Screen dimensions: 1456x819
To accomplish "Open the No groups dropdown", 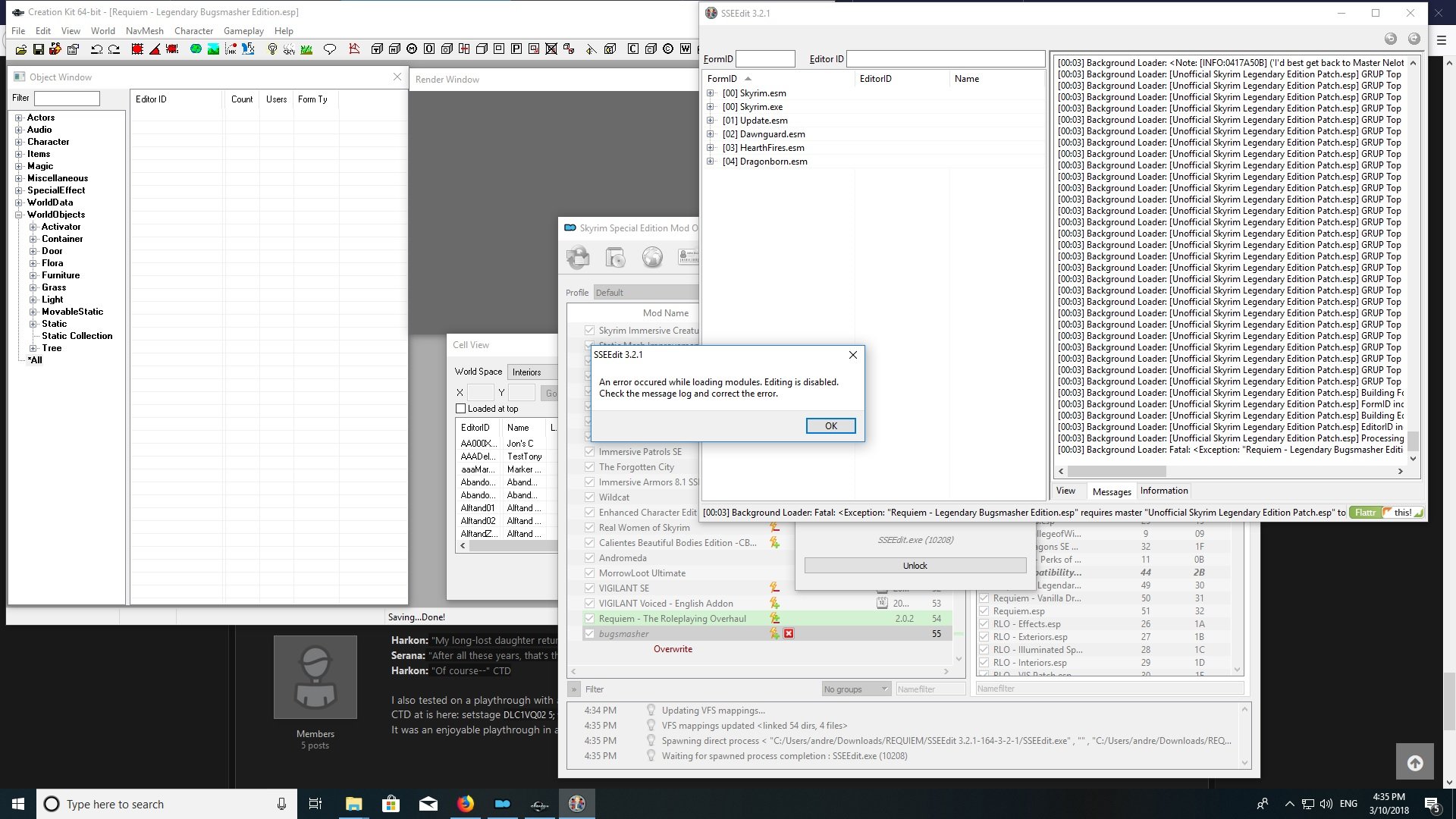I will coord(855,689).
